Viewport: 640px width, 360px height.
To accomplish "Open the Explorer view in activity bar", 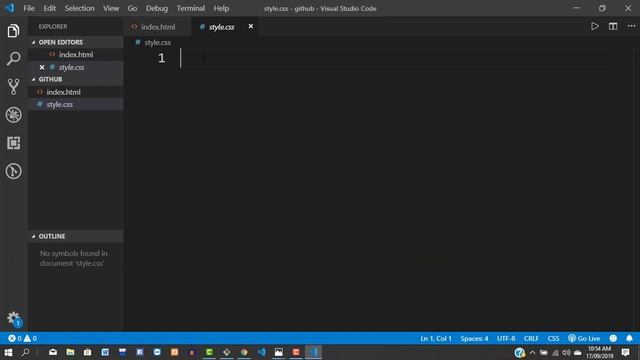I will [13, 31].
